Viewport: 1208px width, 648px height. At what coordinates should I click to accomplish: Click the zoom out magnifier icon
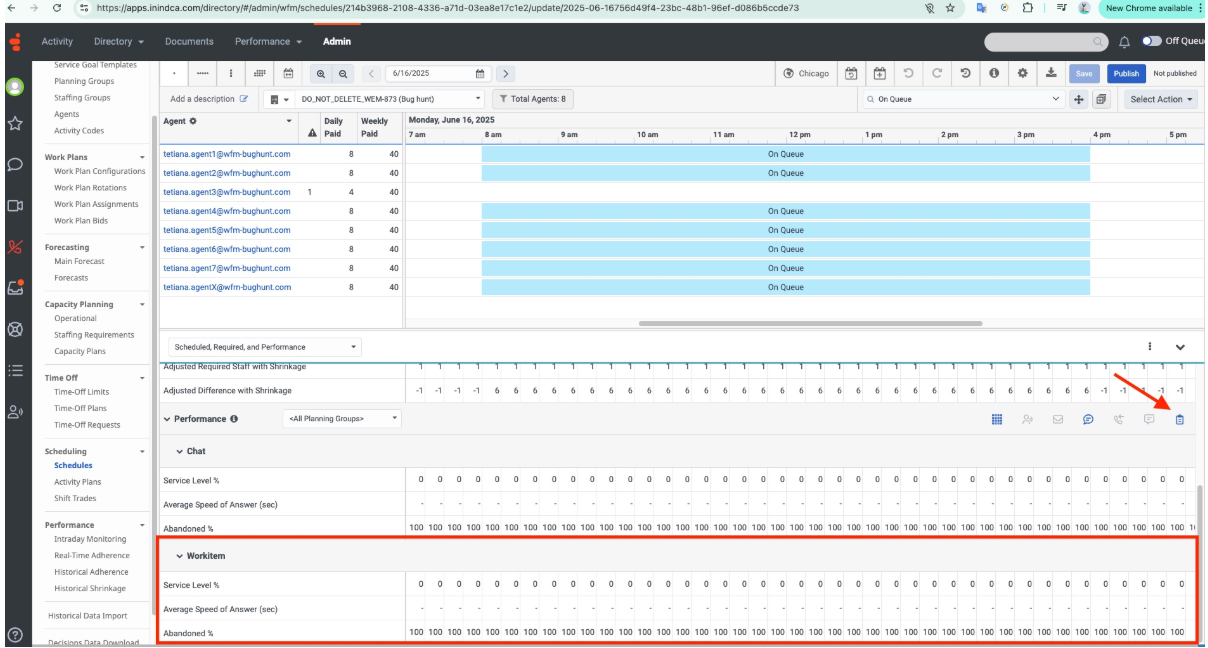pos(343,74)
